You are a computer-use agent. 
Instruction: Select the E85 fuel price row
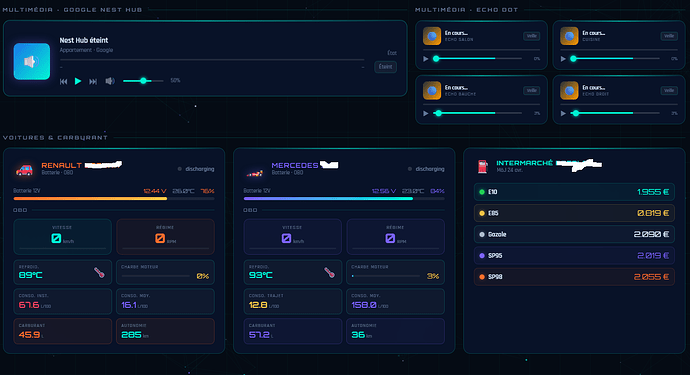pyautogui.click(x=574, y=213)
